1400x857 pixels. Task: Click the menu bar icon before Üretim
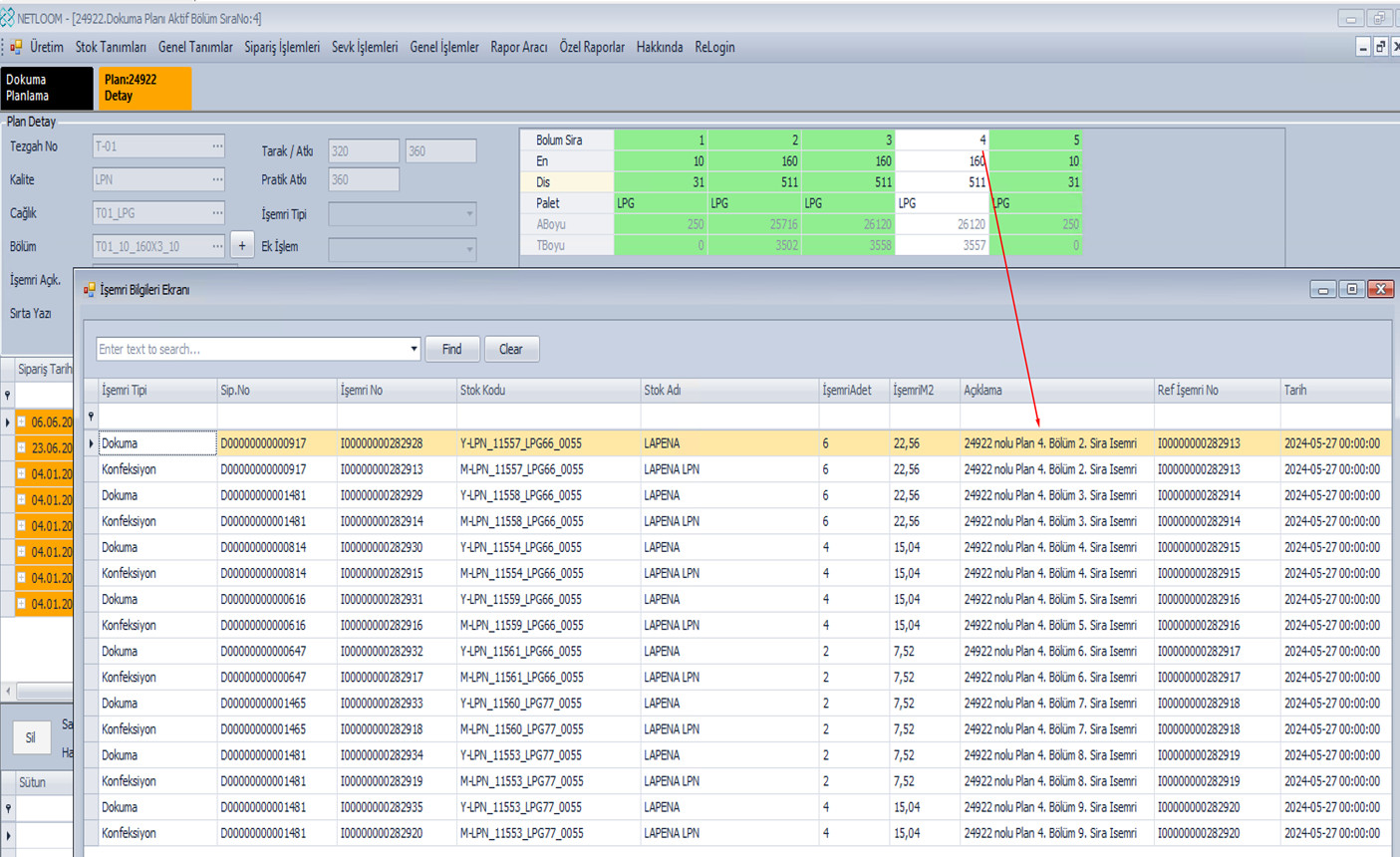pos(16,47)
